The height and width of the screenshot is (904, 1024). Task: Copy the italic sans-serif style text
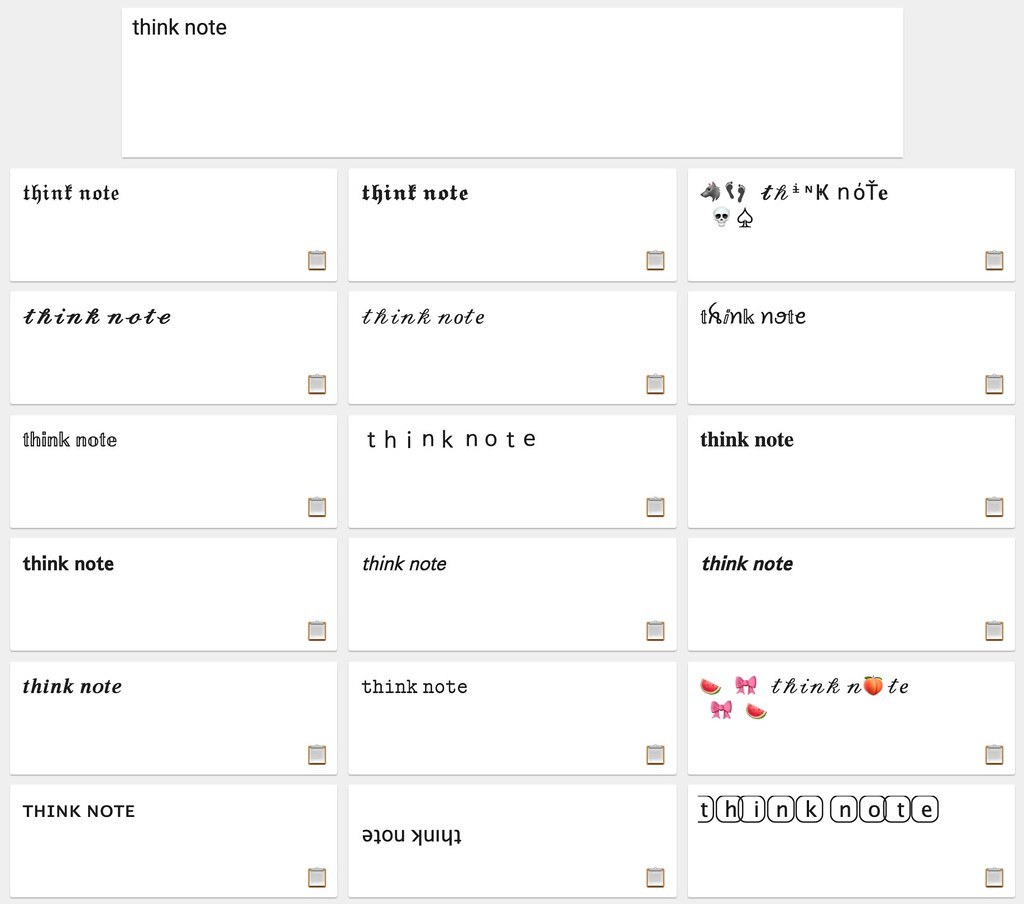point(655,631)
